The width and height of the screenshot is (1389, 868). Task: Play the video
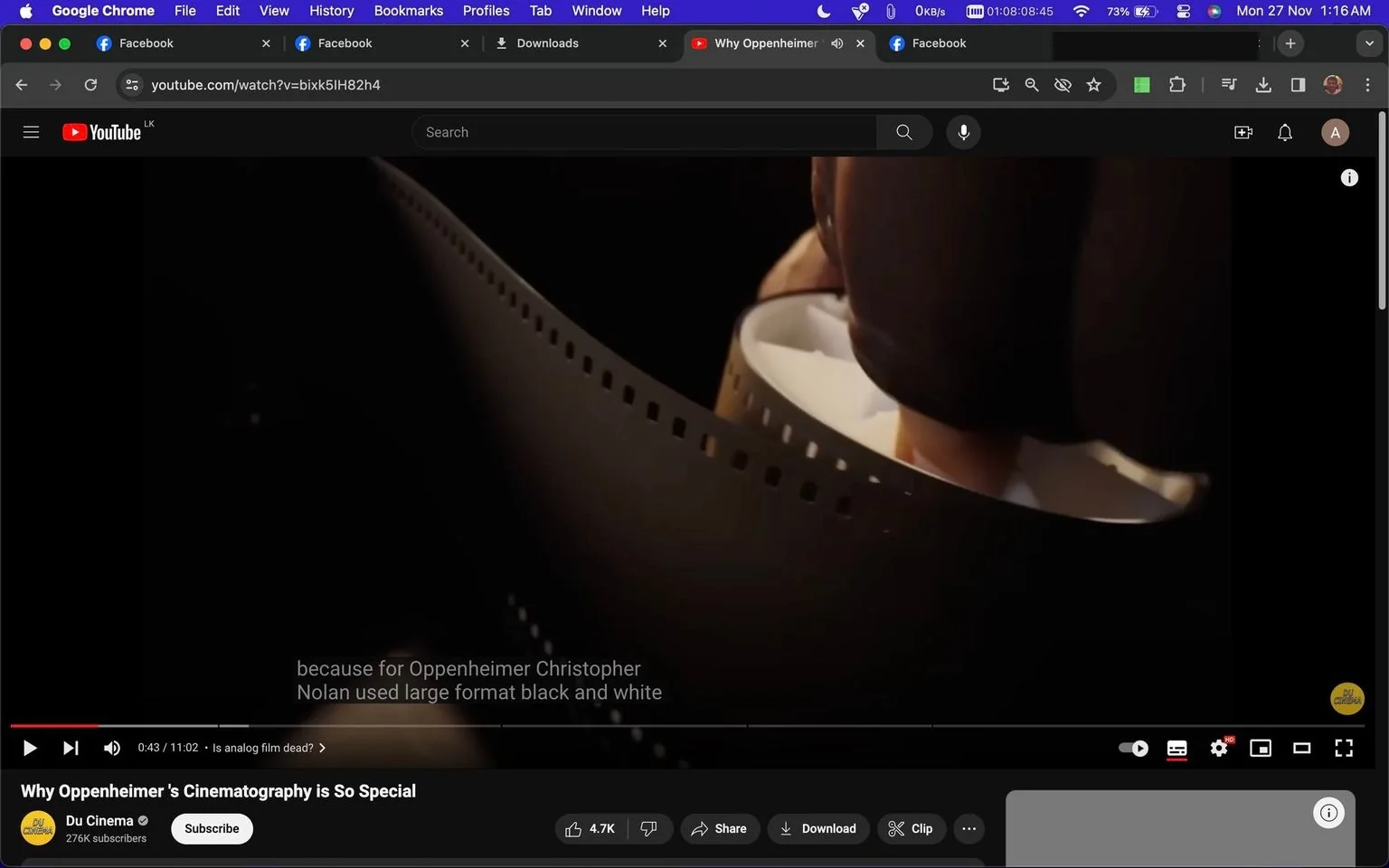point(29,748)
